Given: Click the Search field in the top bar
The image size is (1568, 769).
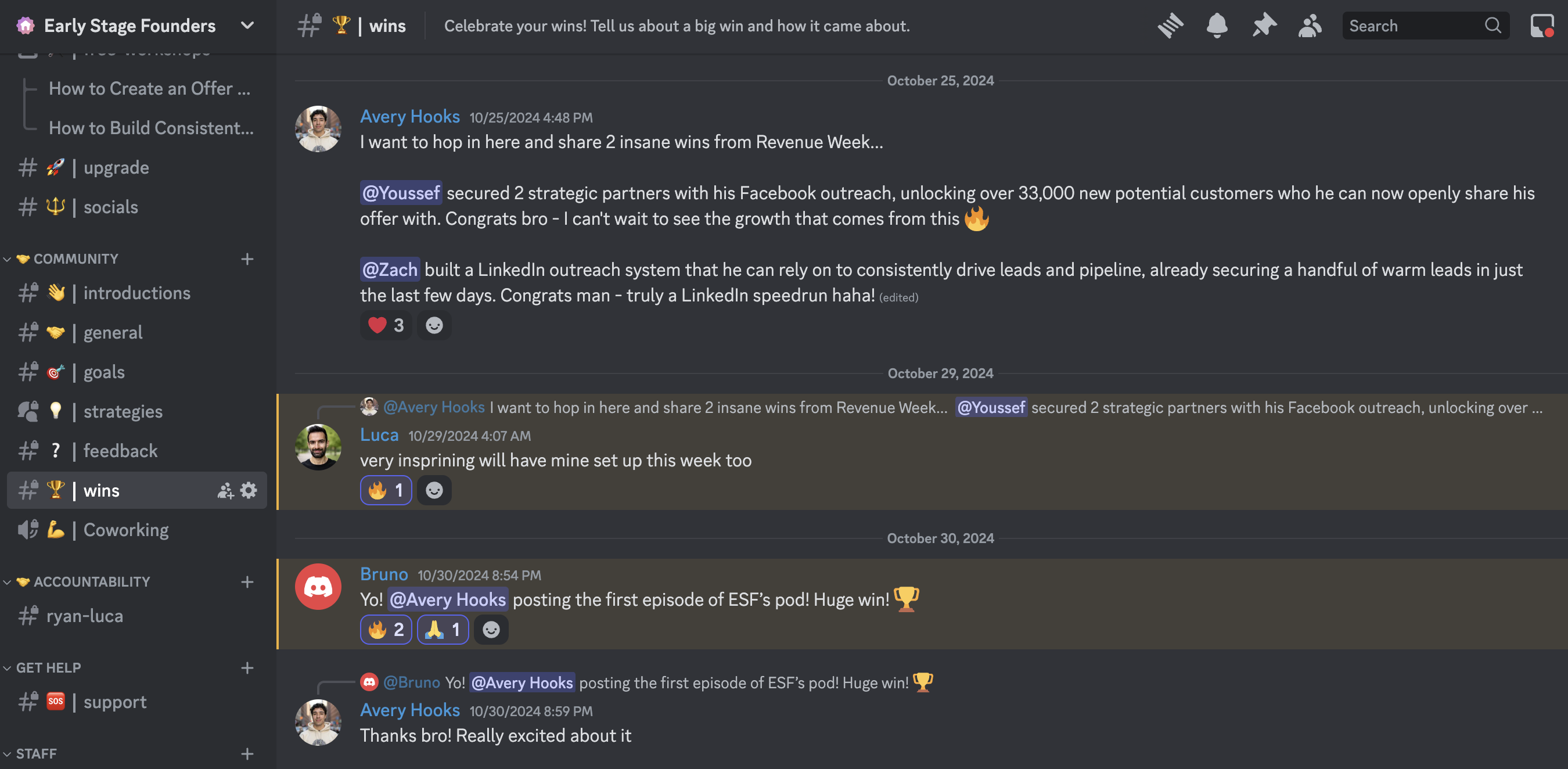Looking at the screenshot, I should pos(1418,26).
